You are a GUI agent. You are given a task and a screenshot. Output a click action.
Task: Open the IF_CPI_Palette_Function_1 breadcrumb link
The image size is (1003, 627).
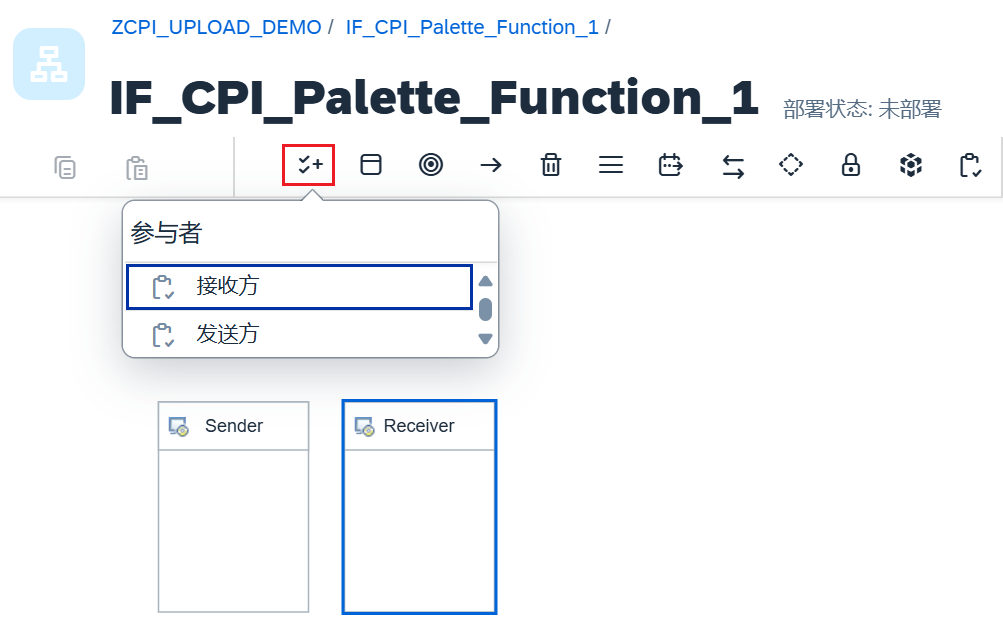[x=472, y=27]
